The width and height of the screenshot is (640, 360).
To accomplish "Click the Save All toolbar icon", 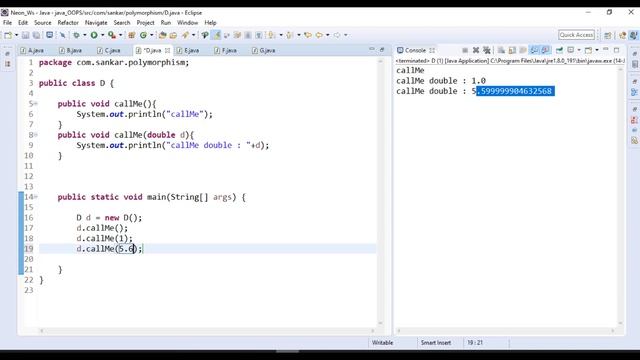I will pyautogui.click(x=36, y=35).
